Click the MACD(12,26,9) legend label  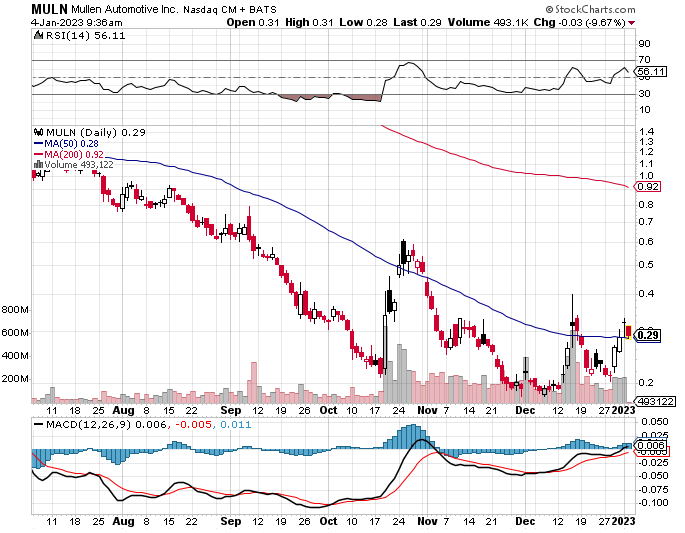tap(88, 424)
